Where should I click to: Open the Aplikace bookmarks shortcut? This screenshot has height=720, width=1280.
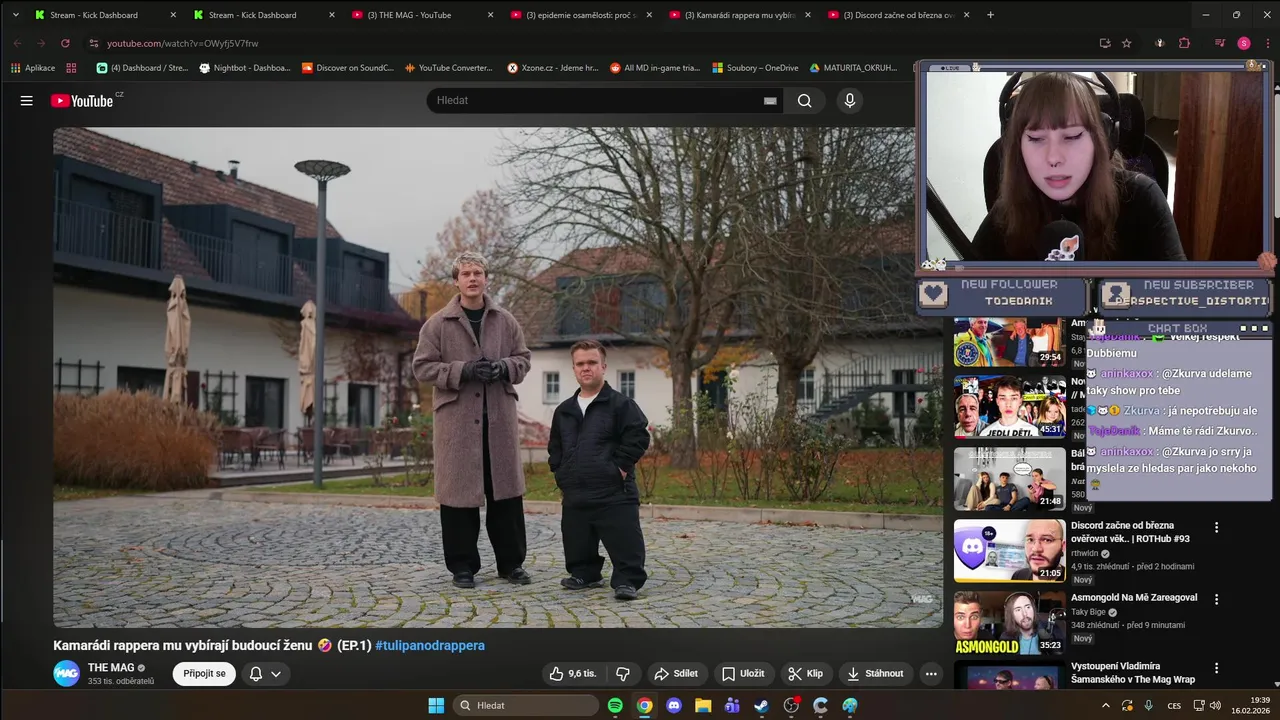tap(33, 68)
